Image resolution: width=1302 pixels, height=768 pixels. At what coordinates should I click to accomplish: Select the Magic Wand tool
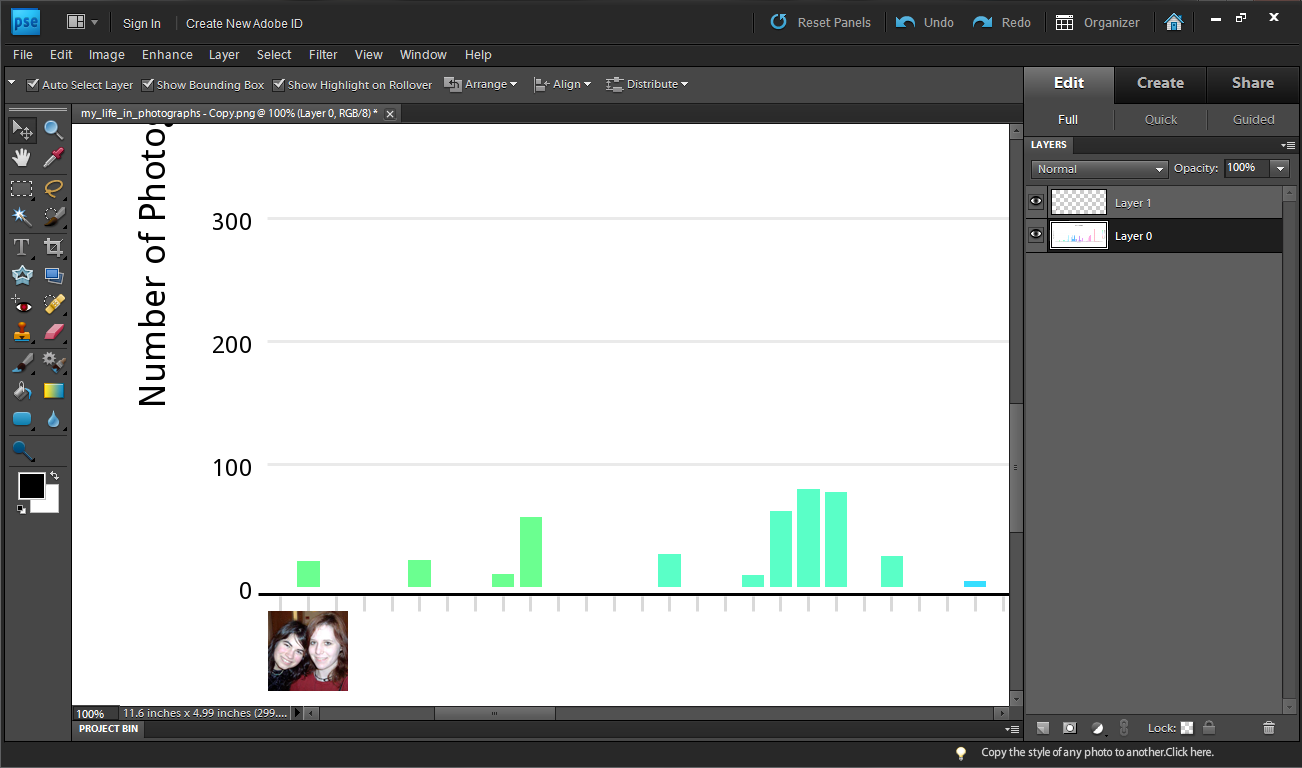(x=22, y=216)
